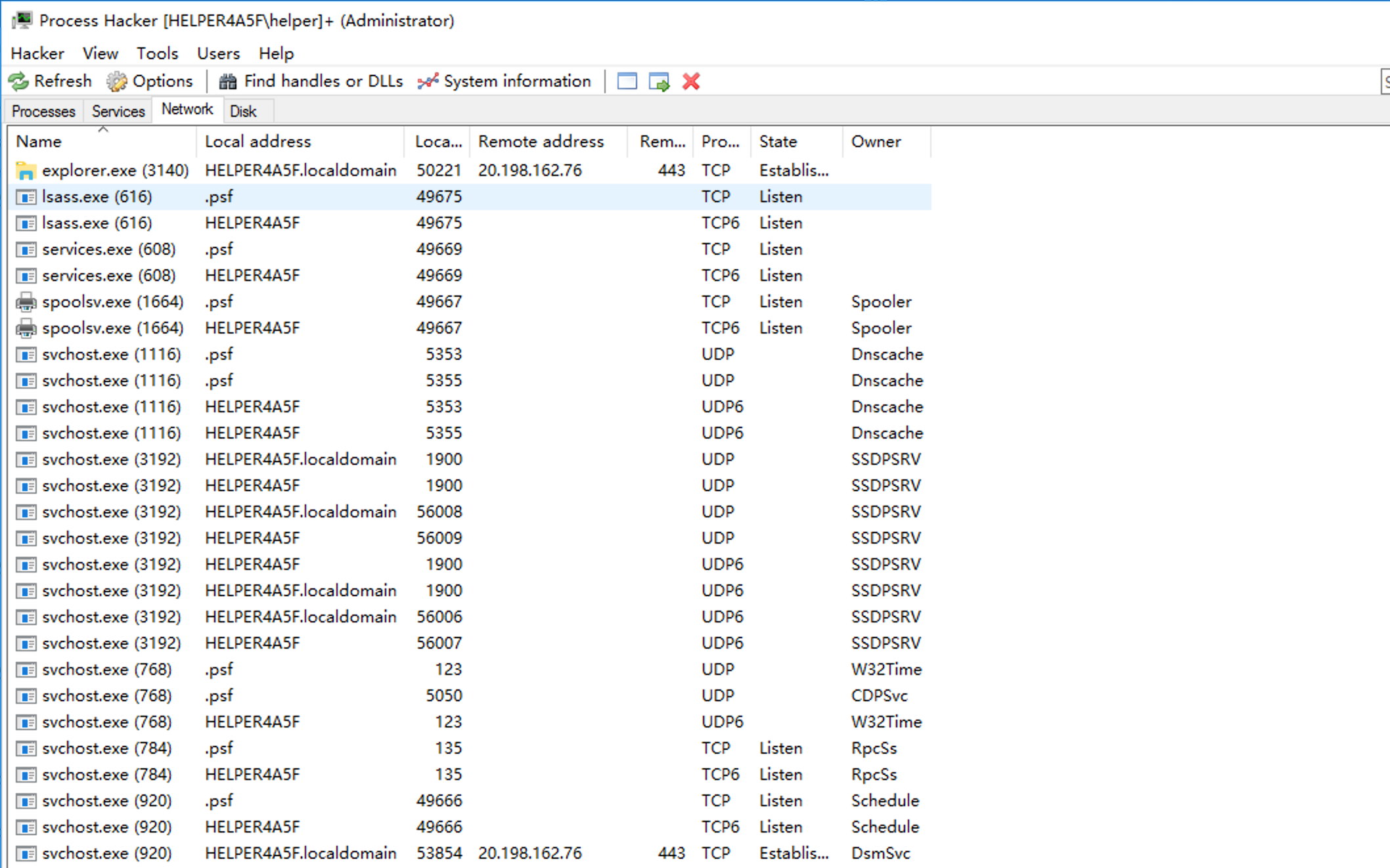Switch to the Services tab

[x=118, y=111]
